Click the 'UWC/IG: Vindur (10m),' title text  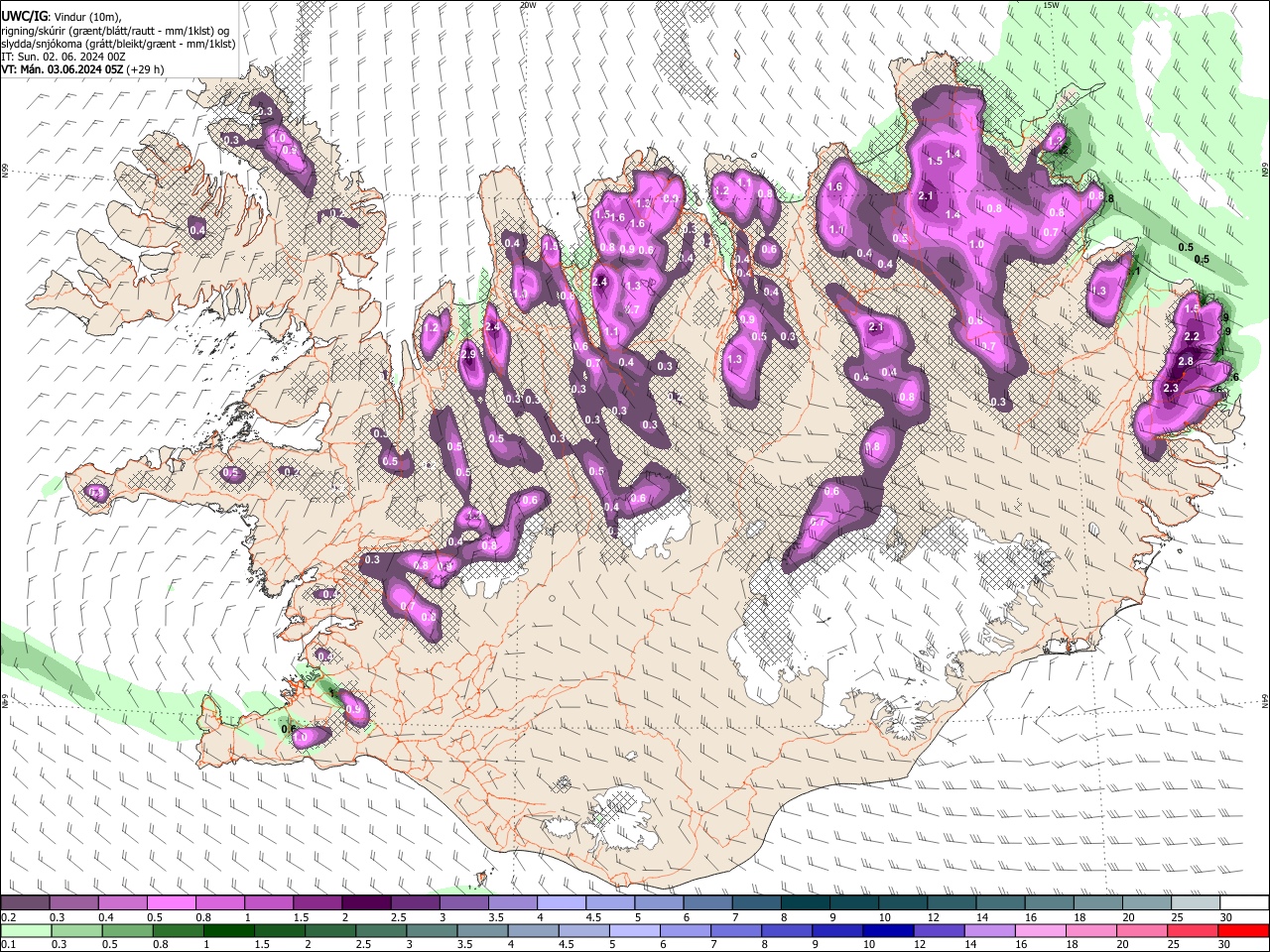[62, 17]
